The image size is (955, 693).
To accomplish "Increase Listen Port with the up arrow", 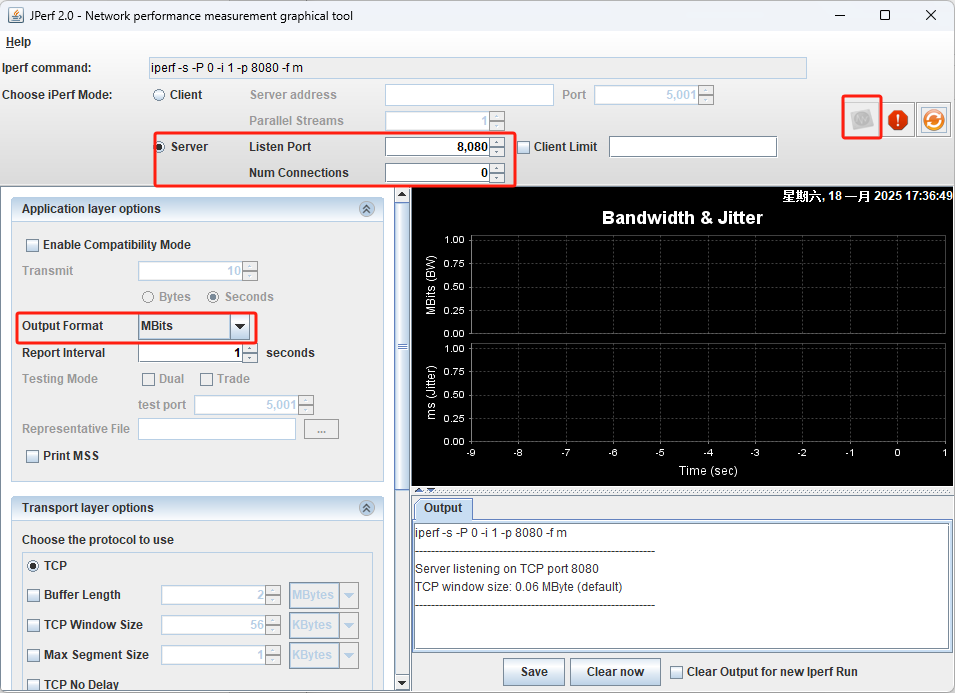I will pos(497,142).
